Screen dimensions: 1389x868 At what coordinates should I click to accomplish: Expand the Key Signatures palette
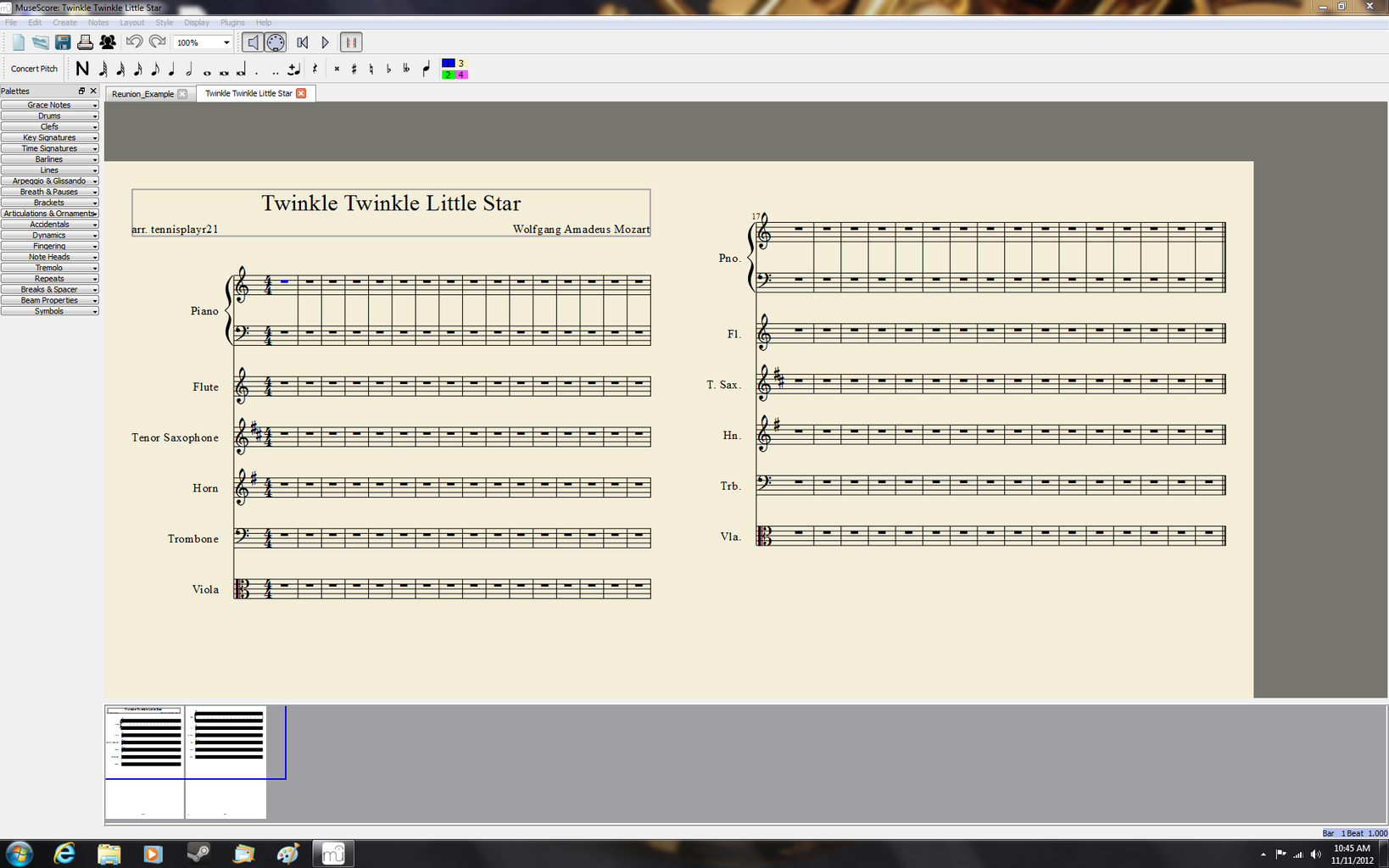pos(49,137)
